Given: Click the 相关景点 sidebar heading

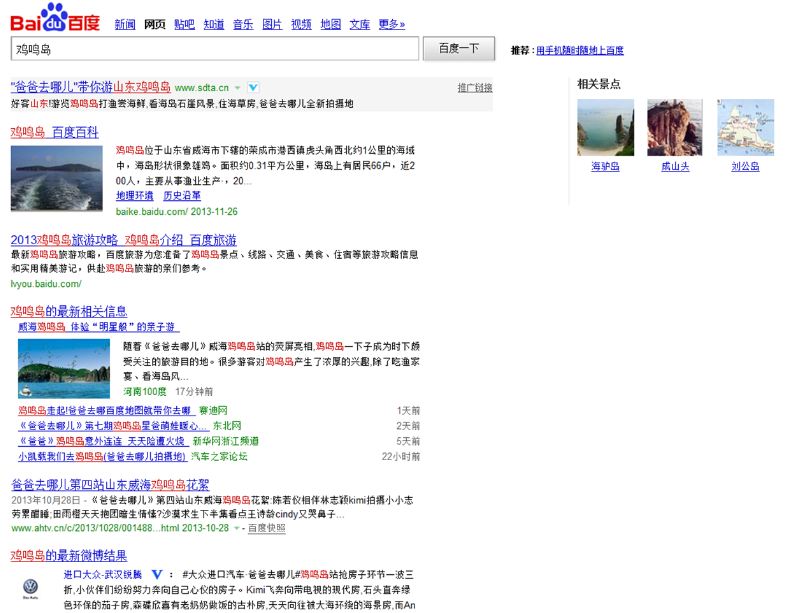Looking at the screenshot, I should point(599,84).
